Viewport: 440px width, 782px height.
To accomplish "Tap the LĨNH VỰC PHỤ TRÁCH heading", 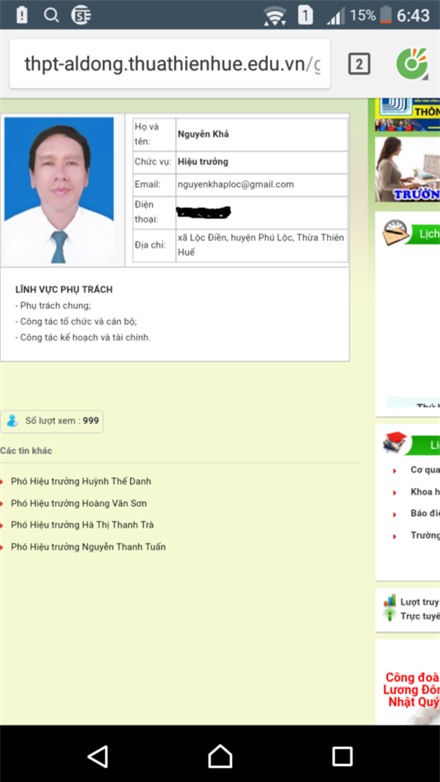I will [x=64, y=289].
